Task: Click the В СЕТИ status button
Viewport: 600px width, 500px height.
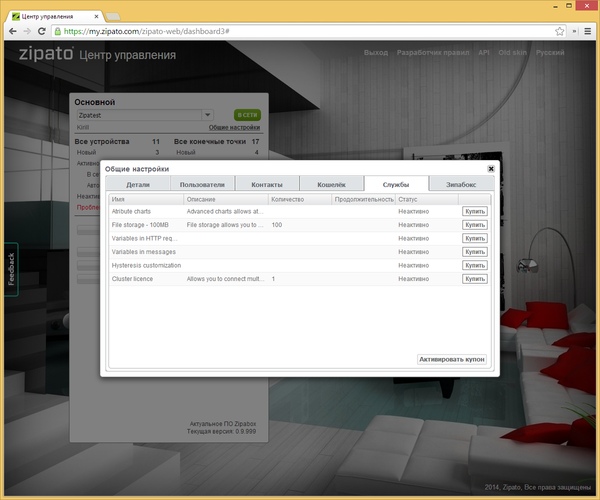Action: (x=247, y=115)
